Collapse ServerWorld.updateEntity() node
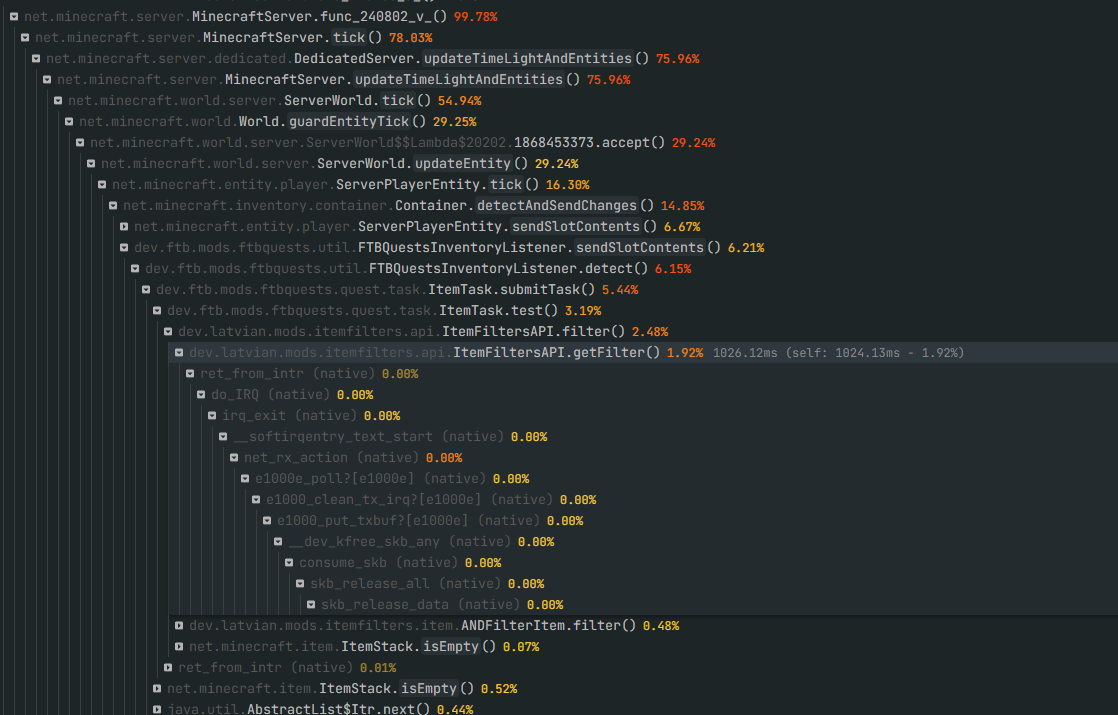This screenshot has width=1118, height=715. tap(91, 163)
